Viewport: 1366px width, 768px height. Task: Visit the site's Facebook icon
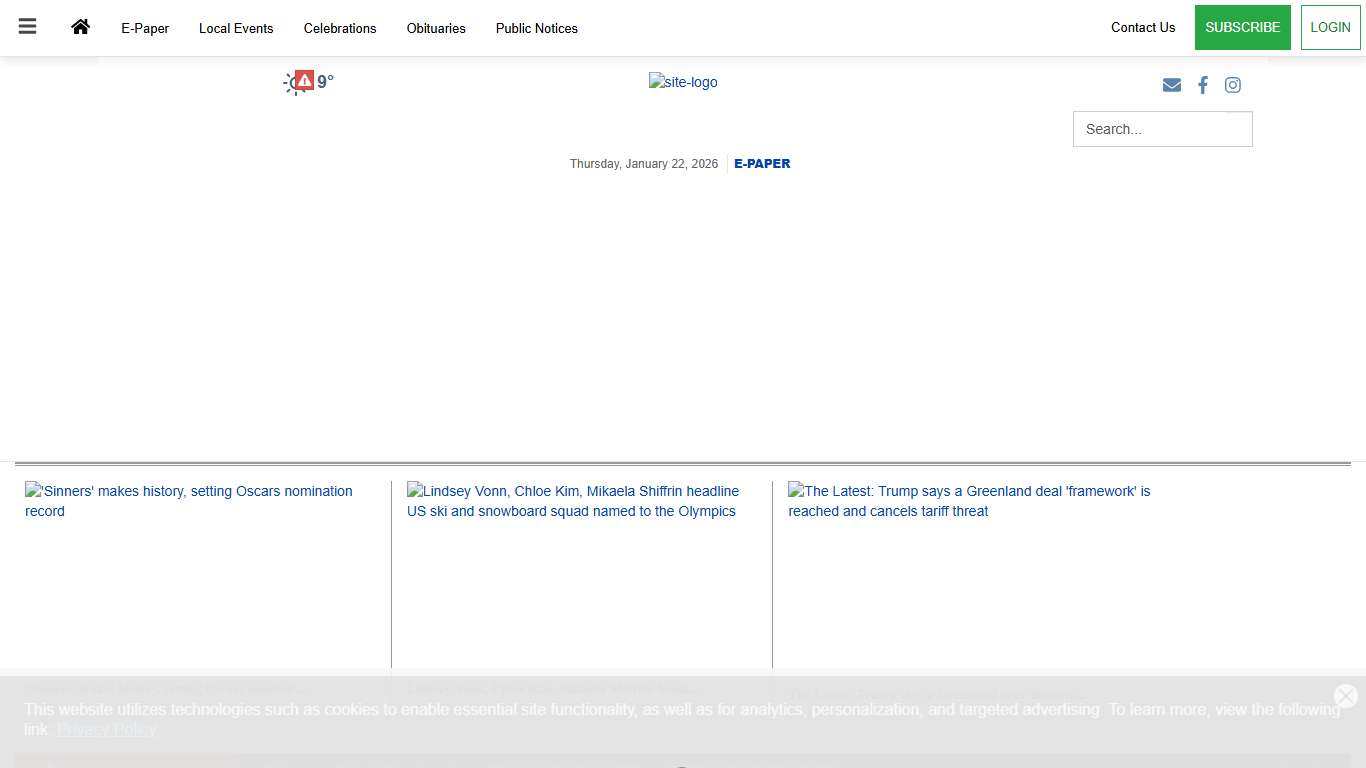1203,85
